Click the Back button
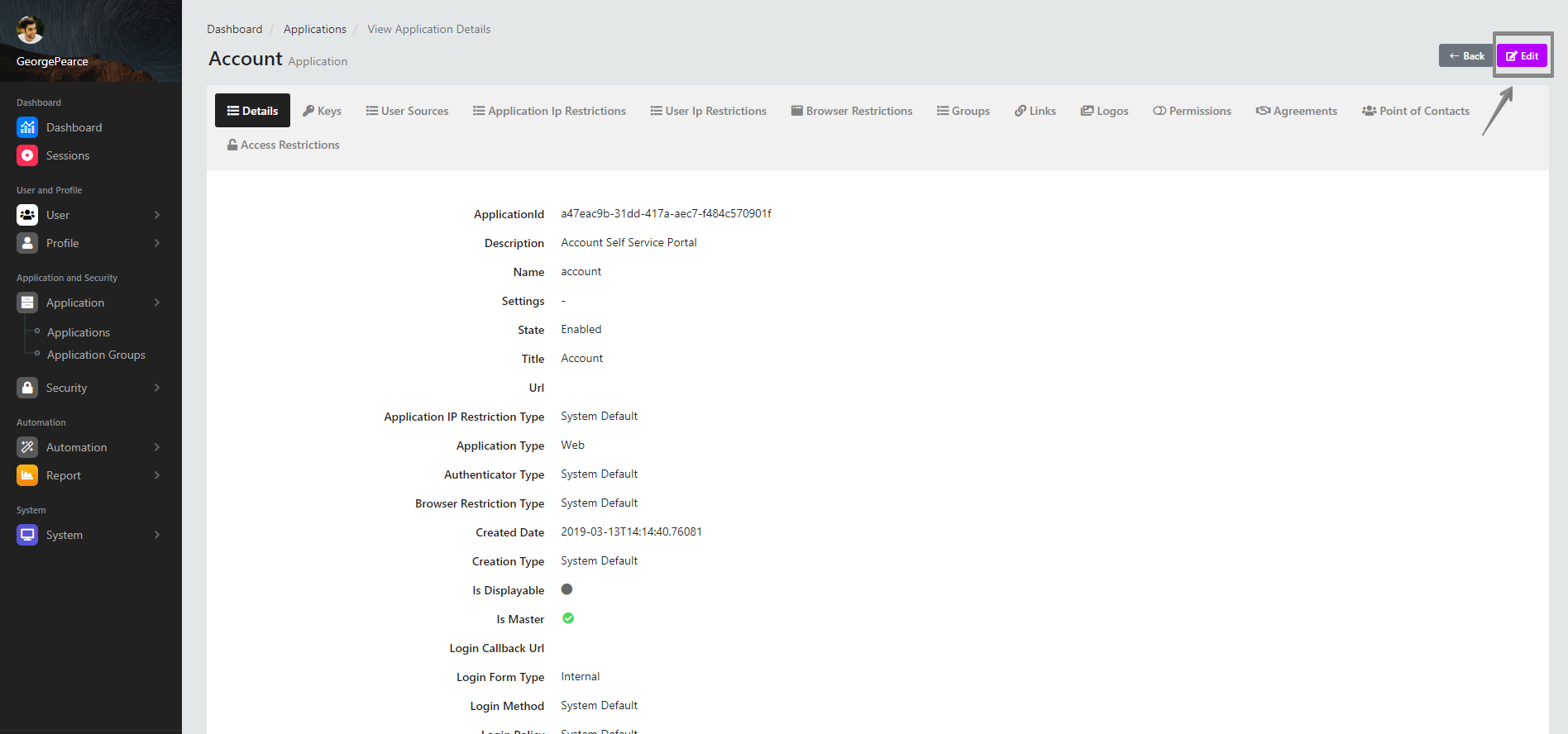Image resolution: width=1568 pixels, height=734 pixels. click(1466, 55)
